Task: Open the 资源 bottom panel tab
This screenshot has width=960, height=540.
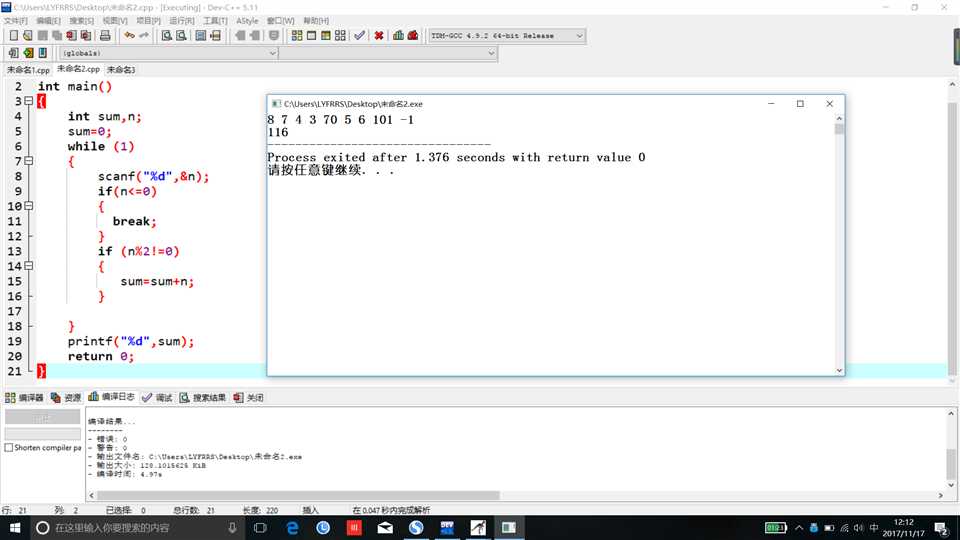Action: [x=66, y=397]
